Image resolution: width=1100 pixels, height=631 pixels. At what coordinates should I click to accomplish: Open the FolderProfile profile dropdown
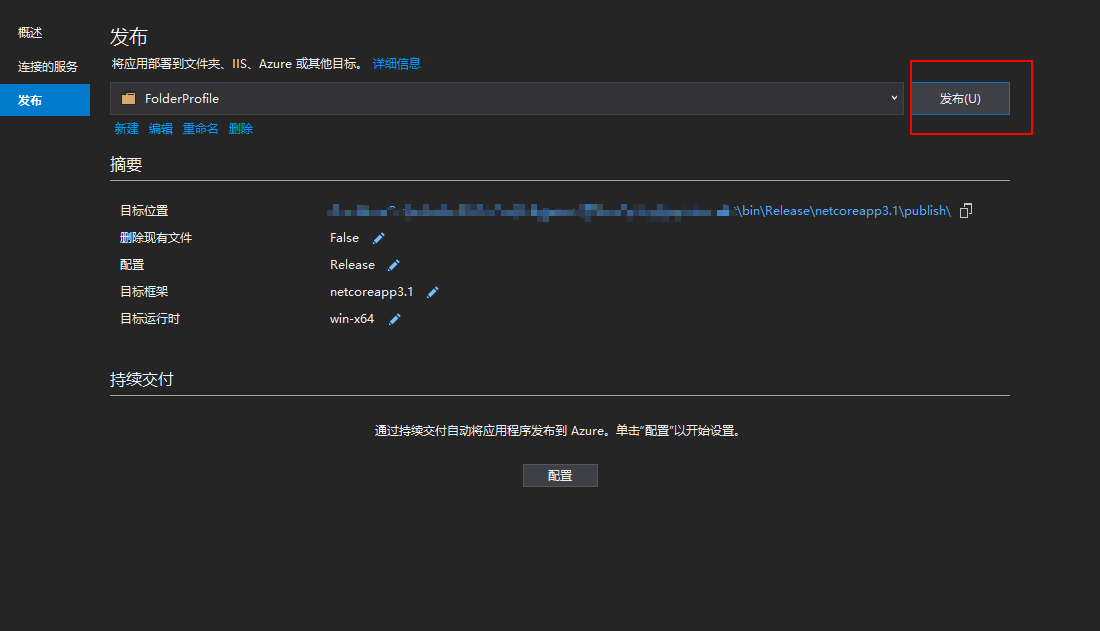tap(507, 98)
